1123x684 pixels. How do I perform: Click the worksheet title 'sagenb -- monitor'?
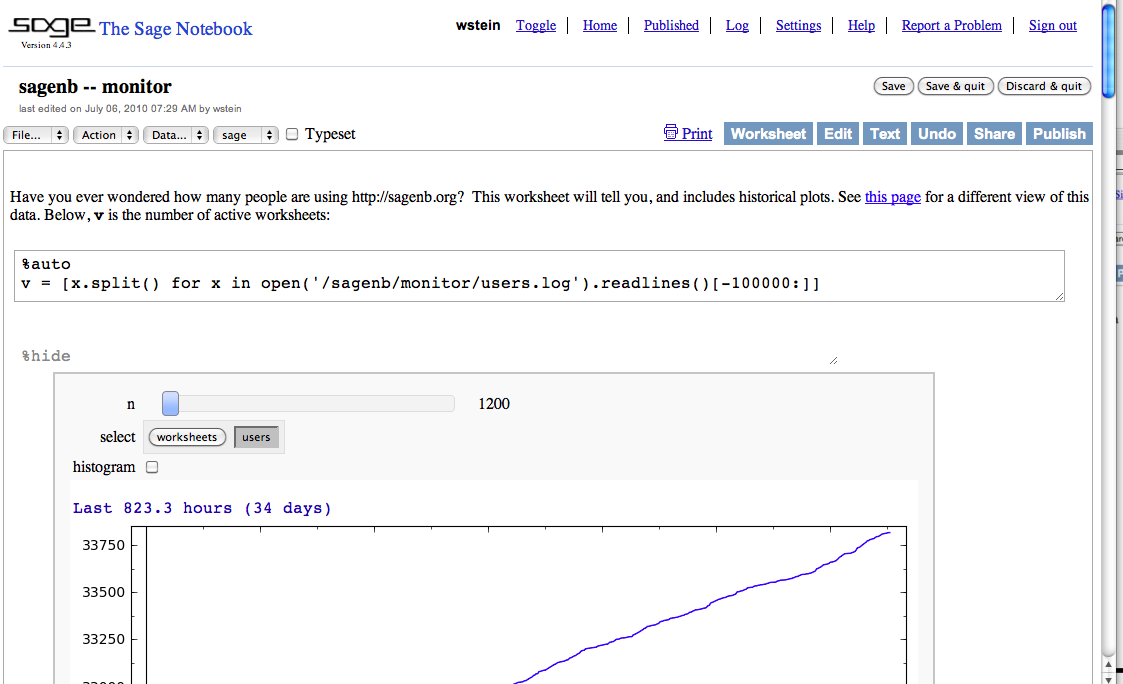pyautogui.click(x=95, y=87)
